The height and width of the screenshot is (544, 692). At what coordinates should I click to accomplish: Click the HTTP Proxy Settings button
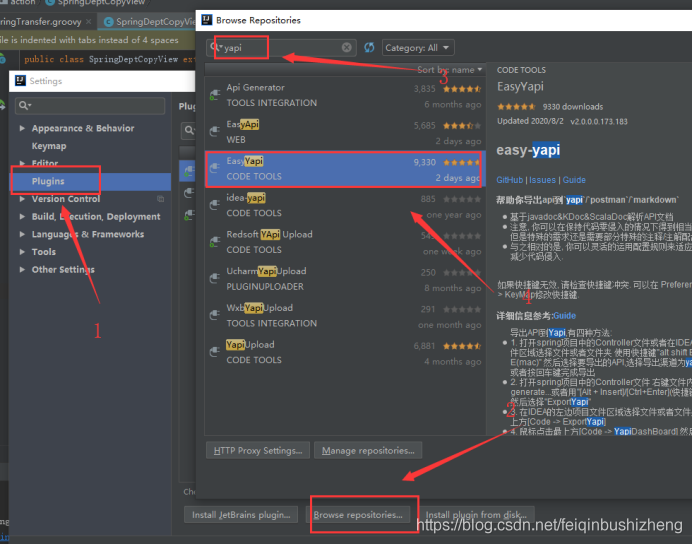coord(256,451)
